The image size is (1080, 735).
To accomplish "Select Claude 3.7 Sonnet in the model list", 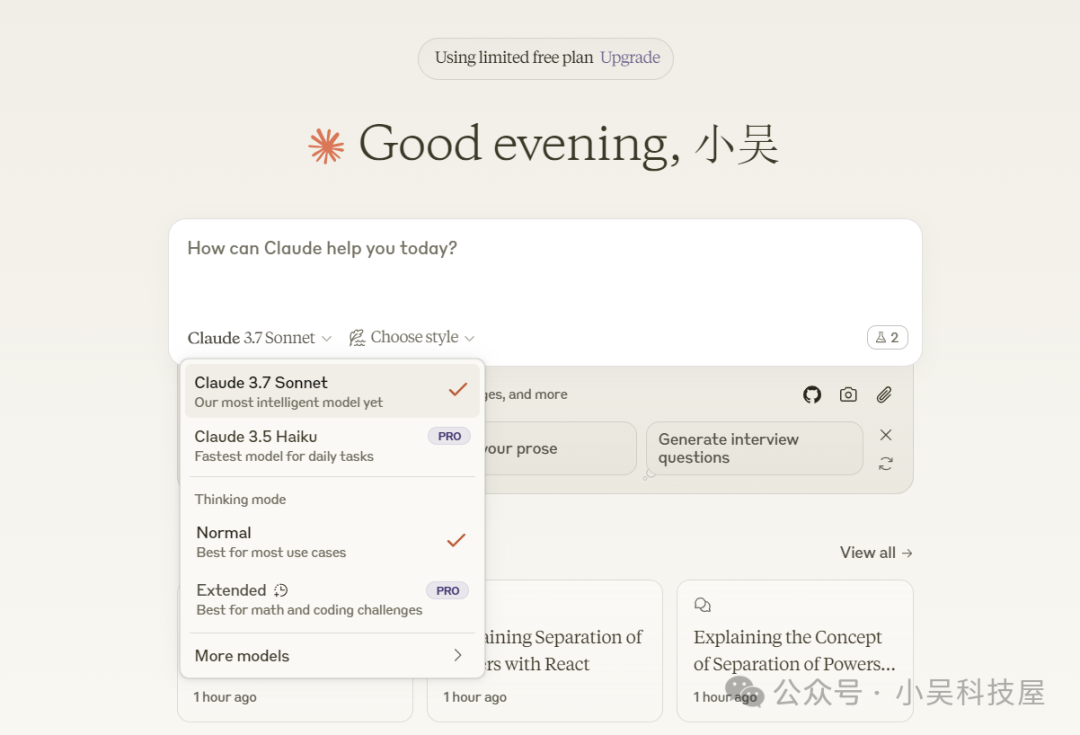I will coord(332,391).
